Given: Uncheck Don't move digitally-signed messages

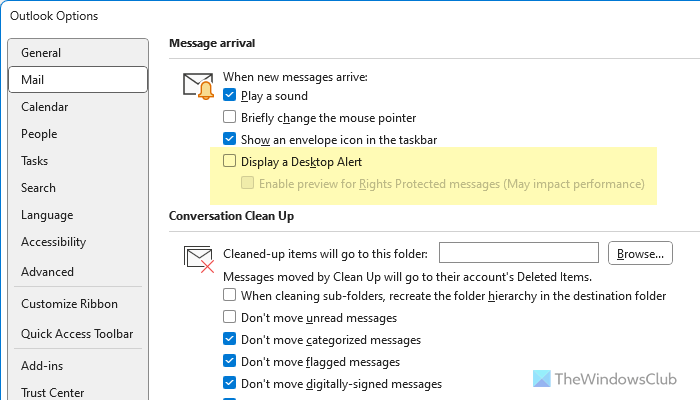Looking at the screenshot, I should tap(229, 384).
